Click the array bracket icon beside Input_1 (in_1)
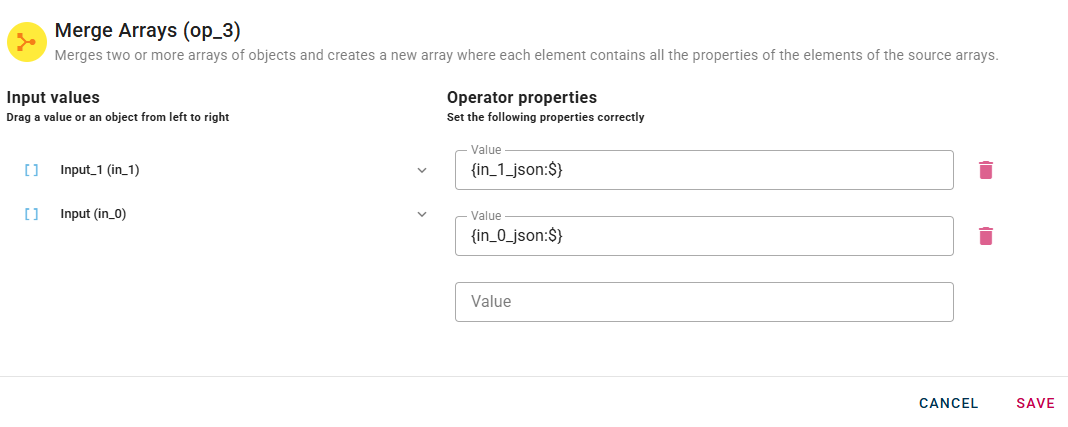 click(x=31, y=170)
